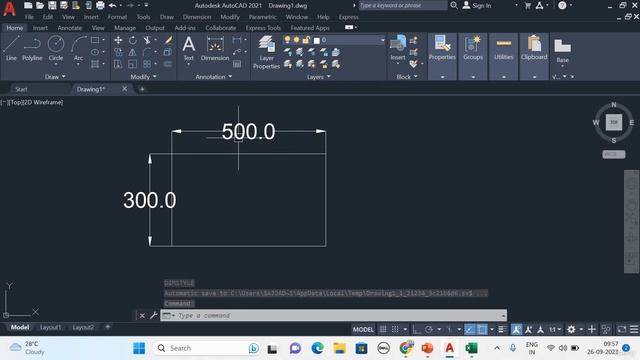Screen dimensions: 640x360
Task: Activate the Fillet tool
Action: point(147,52)
